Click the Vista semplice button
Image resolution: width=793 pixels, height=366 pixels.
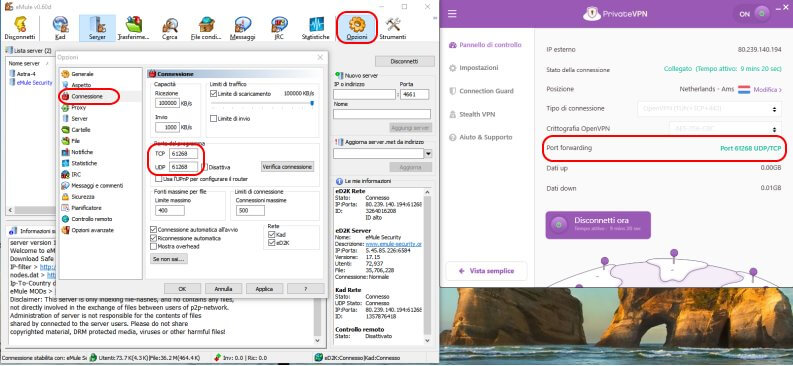tap(486, 271)
